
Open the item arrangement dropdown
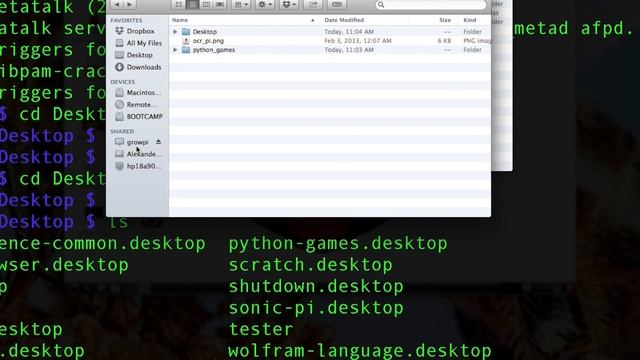(241, 4)
